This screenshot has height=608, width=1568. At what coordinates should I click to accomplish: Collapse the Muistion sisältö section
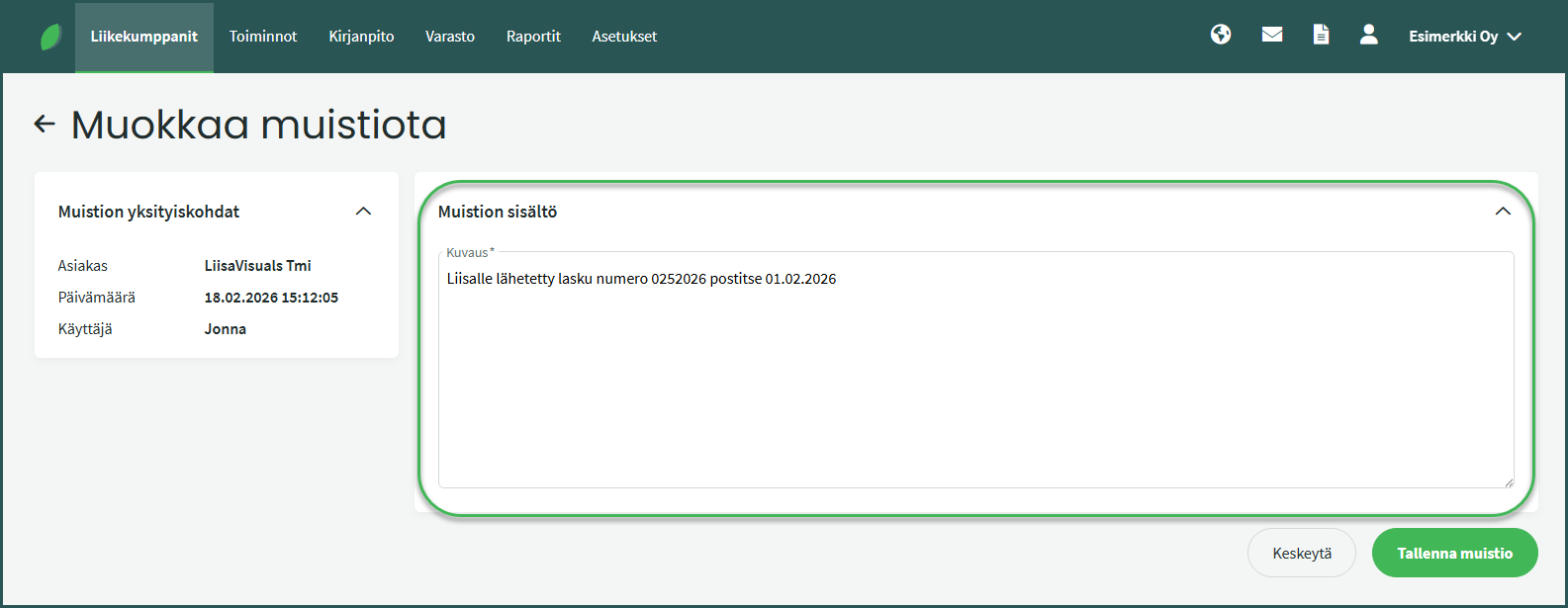1503,212
